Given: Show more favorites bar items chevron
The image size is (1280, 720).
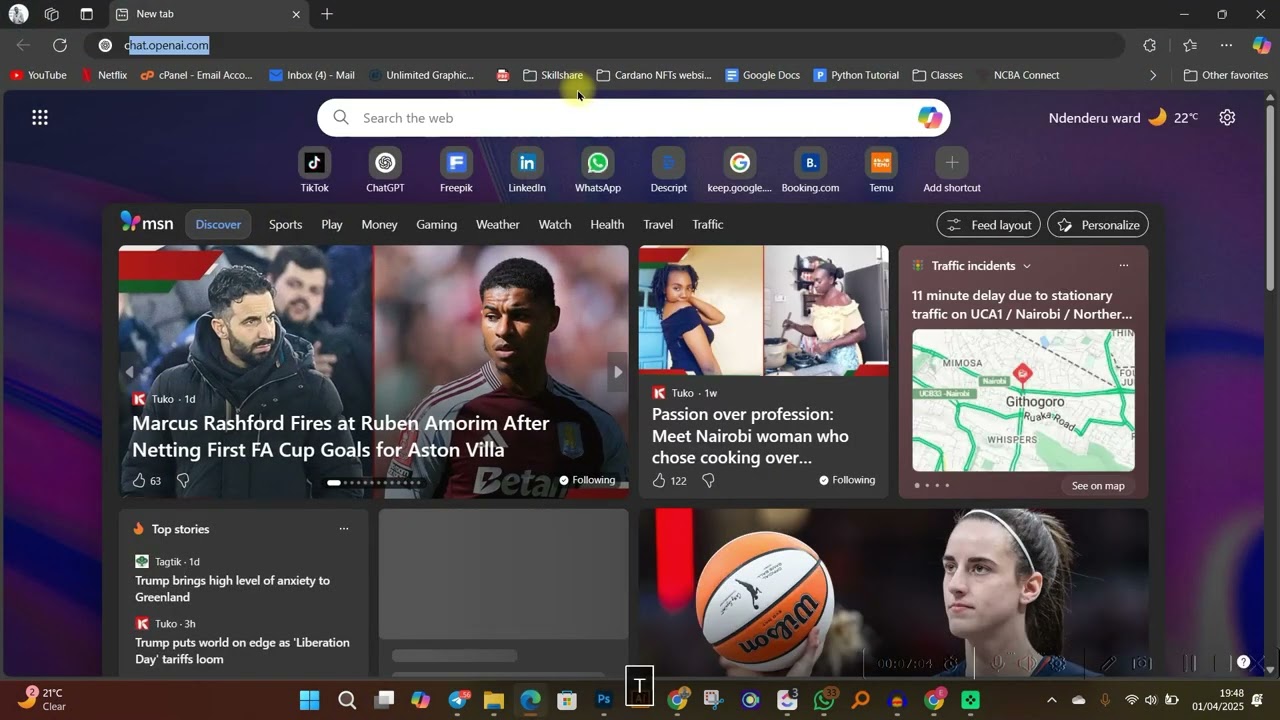Looking at the screenshot, I should pos(1153,75).
